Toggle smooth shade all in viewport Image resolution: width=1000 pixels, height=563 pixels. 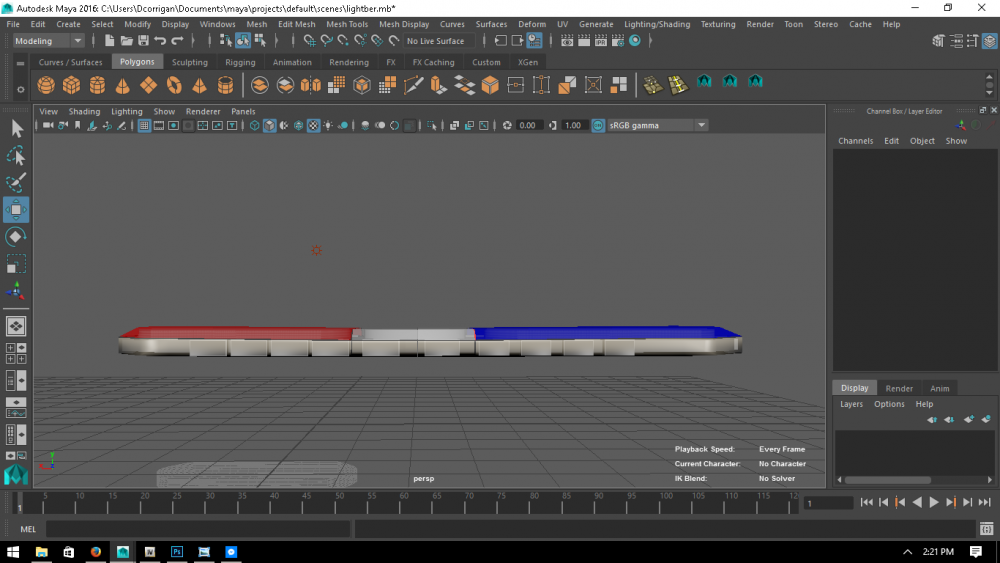point(269,126)
